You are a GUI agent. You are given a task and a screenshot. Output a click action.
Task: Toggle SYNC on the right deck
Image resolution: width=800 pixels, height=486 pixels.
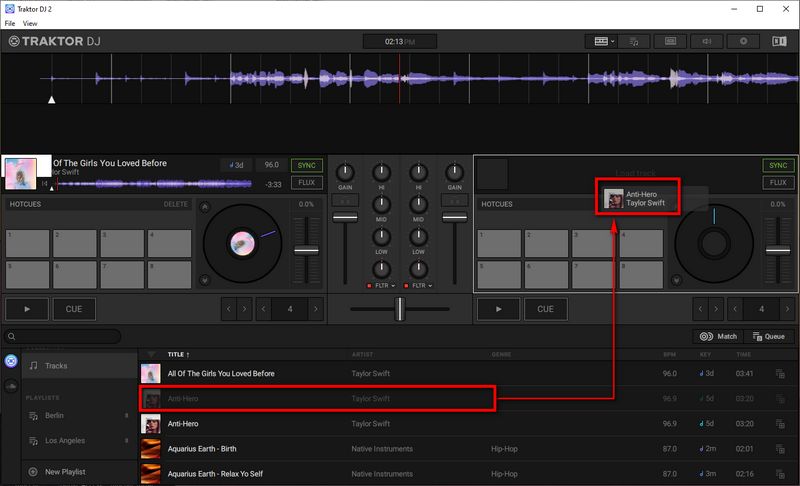[778, 165]
